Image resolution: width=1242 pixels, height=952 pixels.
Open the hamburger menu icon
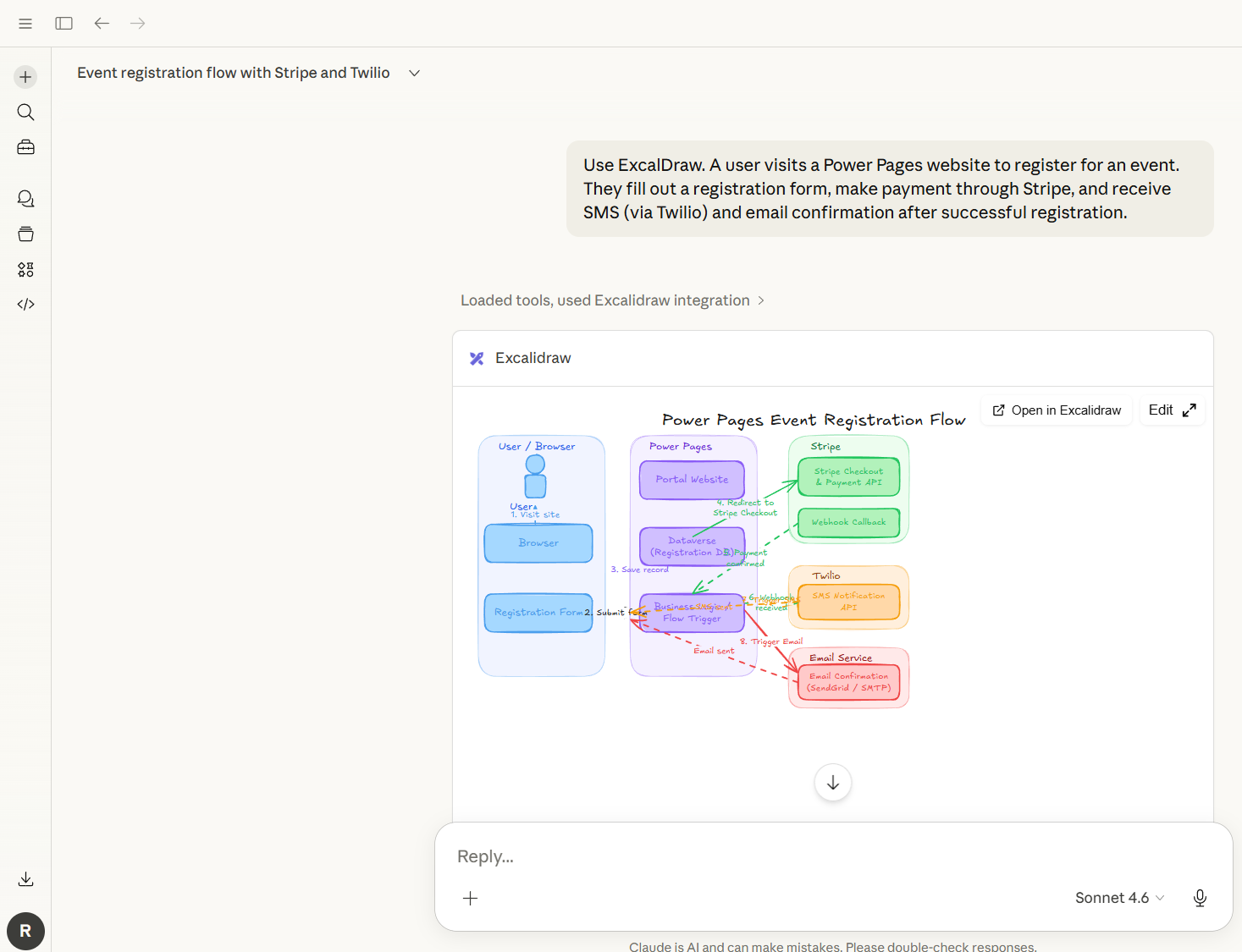(x=25, y=24)
